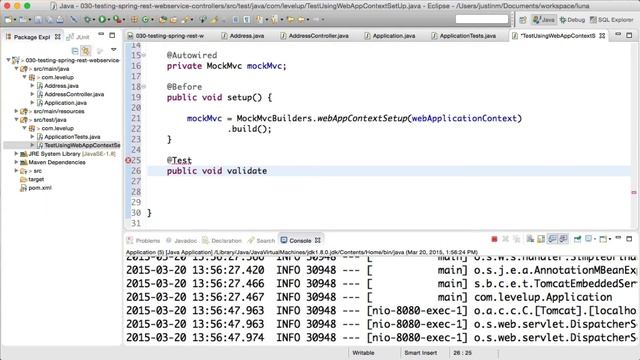Viewport: 640px width, 360px height.
Task: Click the 26 : 25 cursor position in status bar
Action: coord(462,353)
